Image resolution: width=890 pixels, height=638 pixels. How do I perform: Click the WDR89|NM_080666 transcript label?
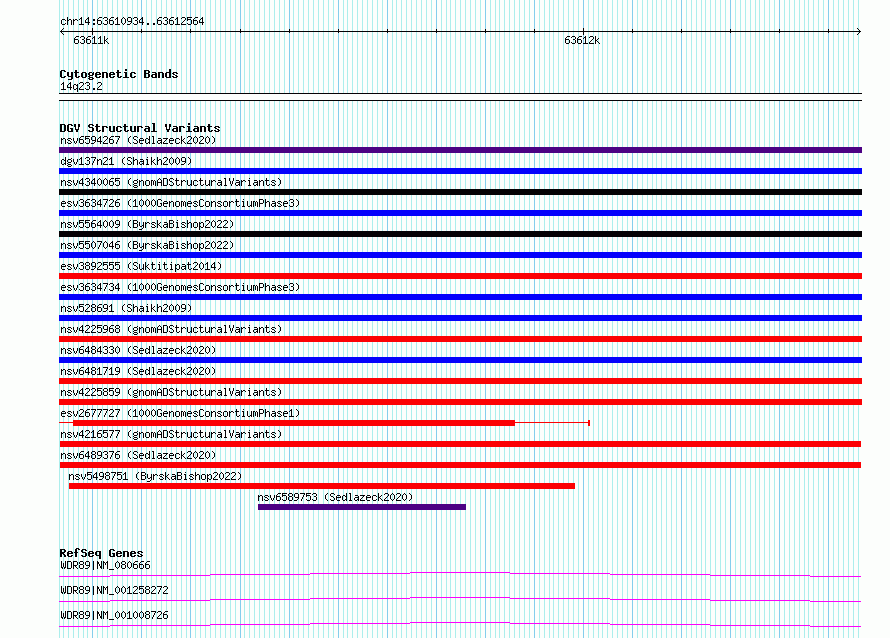[105, 565]
